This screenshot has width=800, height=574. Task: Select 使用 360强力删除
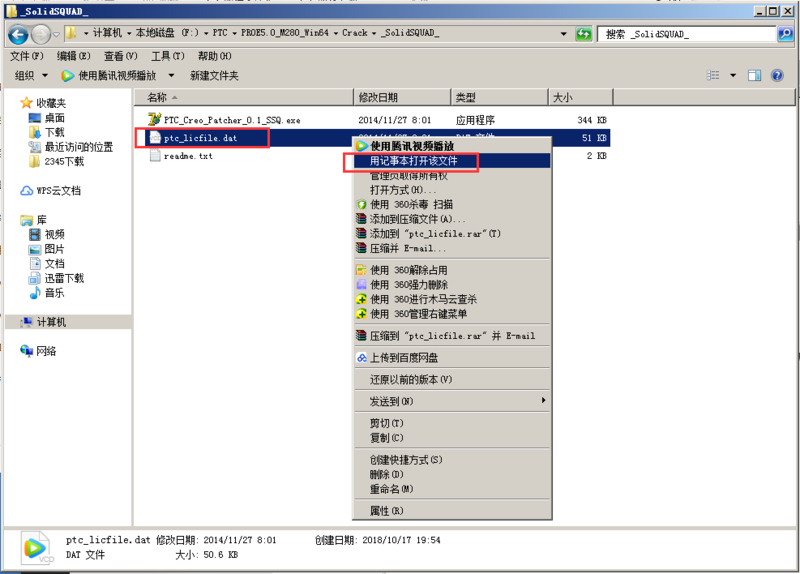(453, 285)
